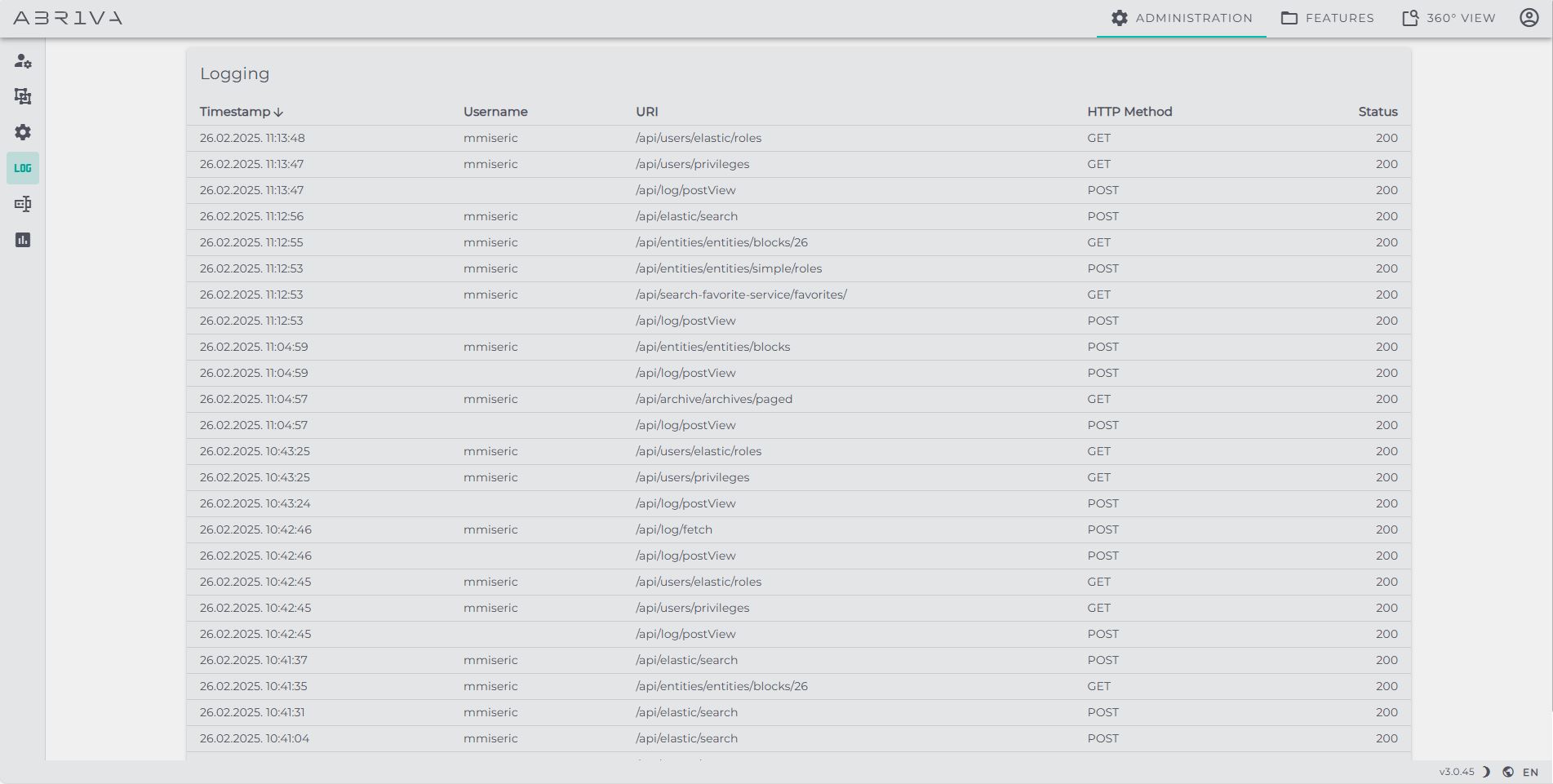Open the form field editor sidebar icon
The height and width of the screenshot is (784, 1553).
23,204
